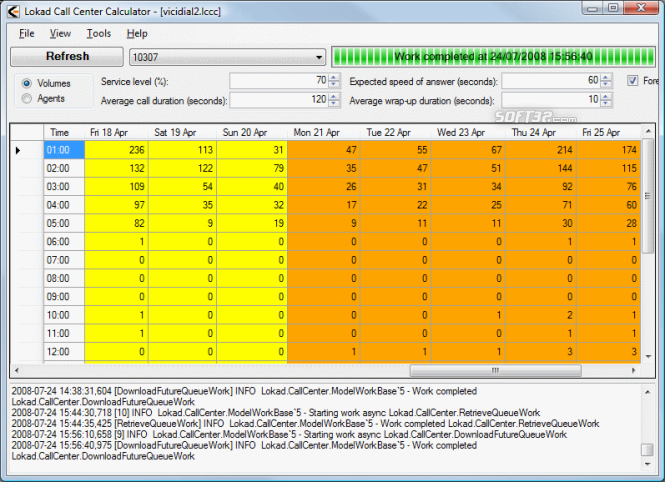665x482 pixels.
Task: Click the cell with value 109
Action: pos(116,187)
